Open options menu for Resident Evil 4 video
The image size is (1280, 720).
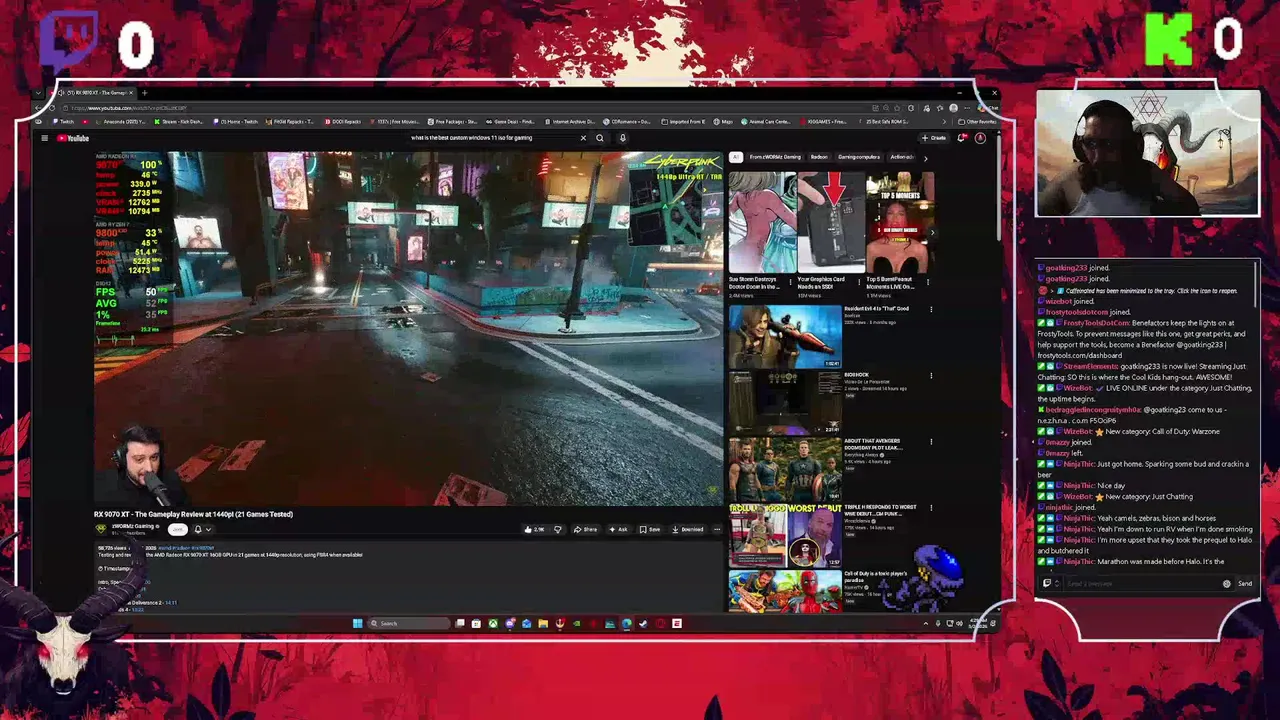coord(931,310)
